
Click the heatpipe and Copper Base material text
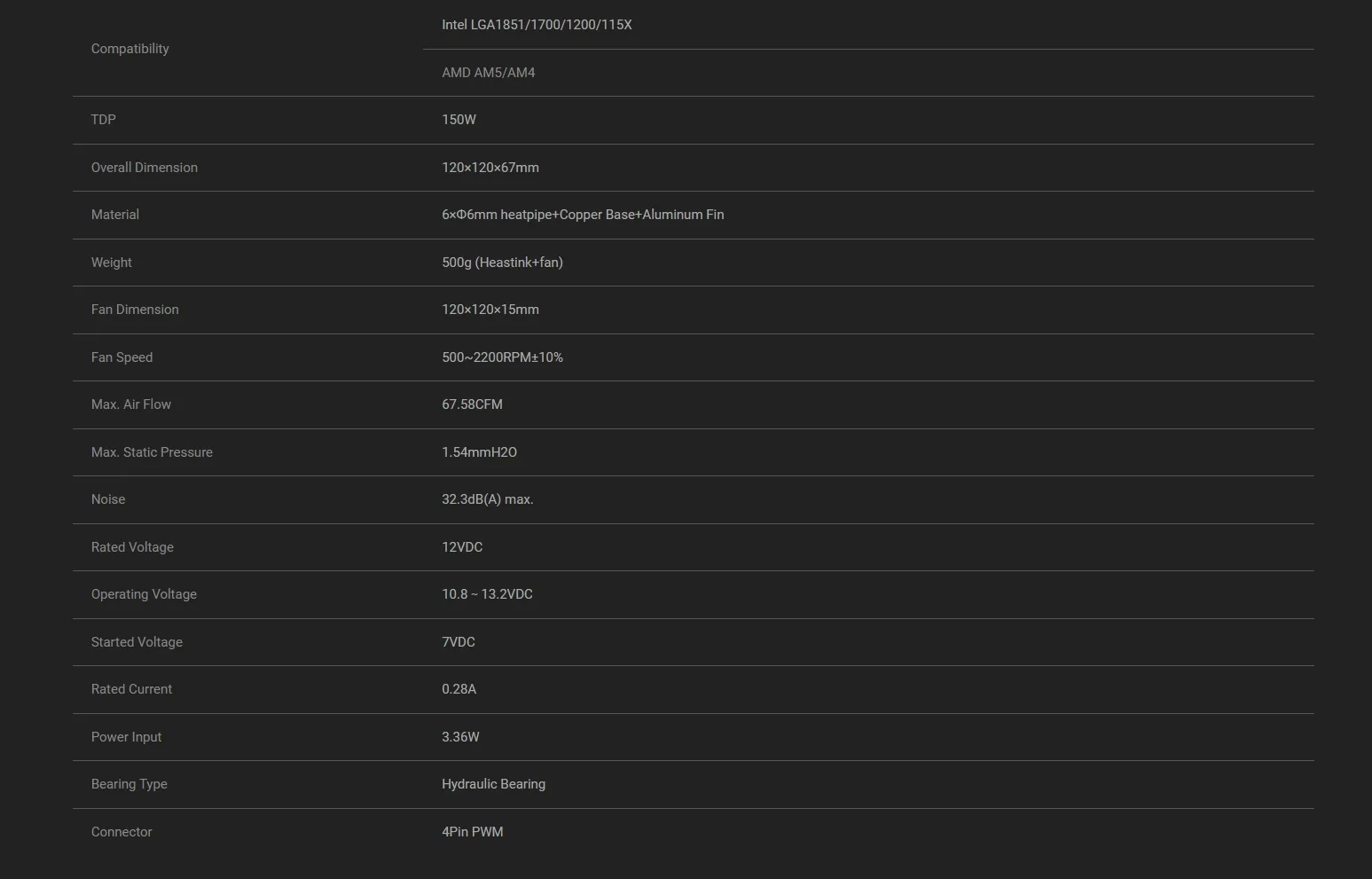[x=582, y=215]
